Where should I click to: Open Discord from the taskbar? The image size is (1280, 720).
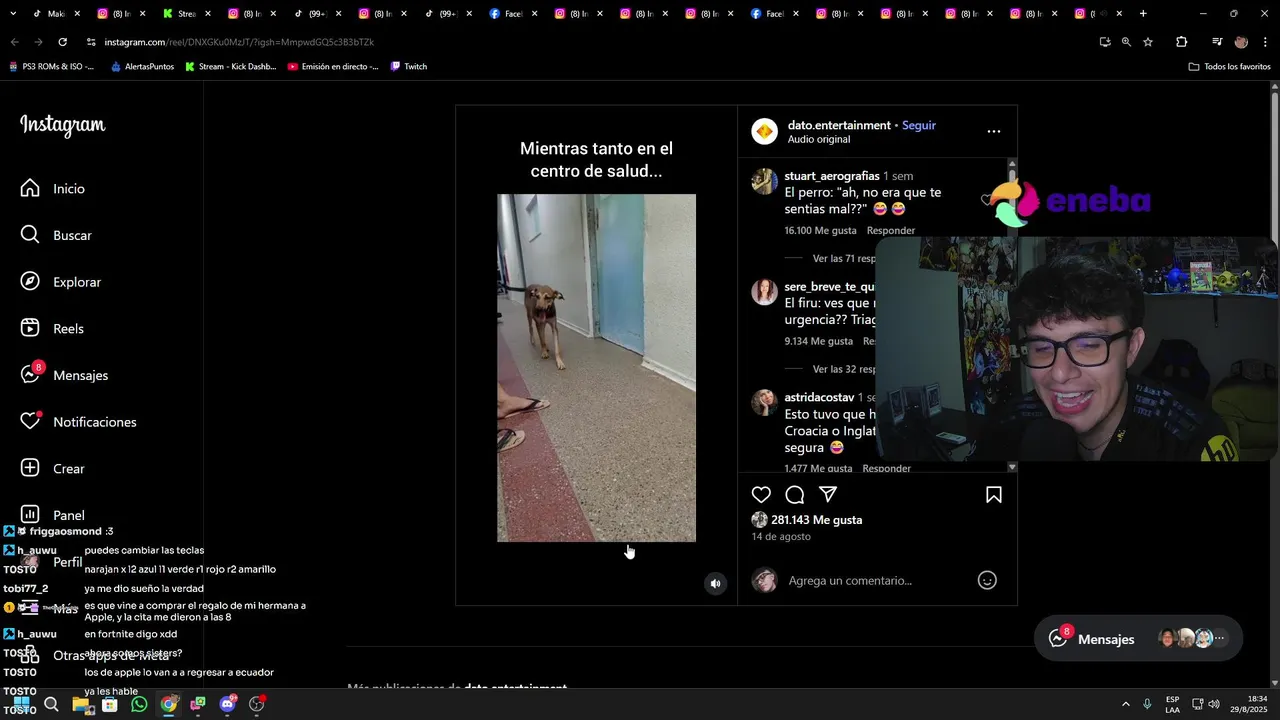[x=228, y=704]
